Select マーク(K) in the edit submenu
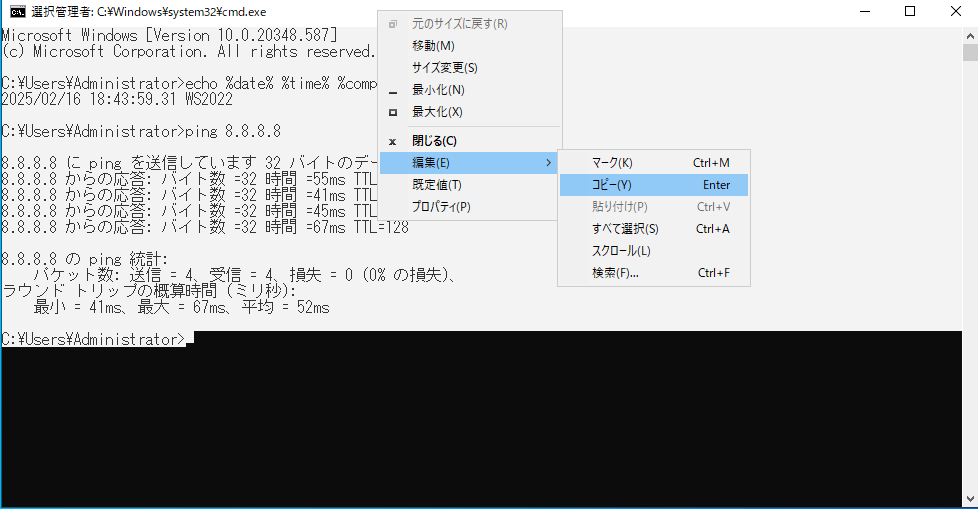The image size is (978, 509). pyautogui.click(x=612, y=163)
